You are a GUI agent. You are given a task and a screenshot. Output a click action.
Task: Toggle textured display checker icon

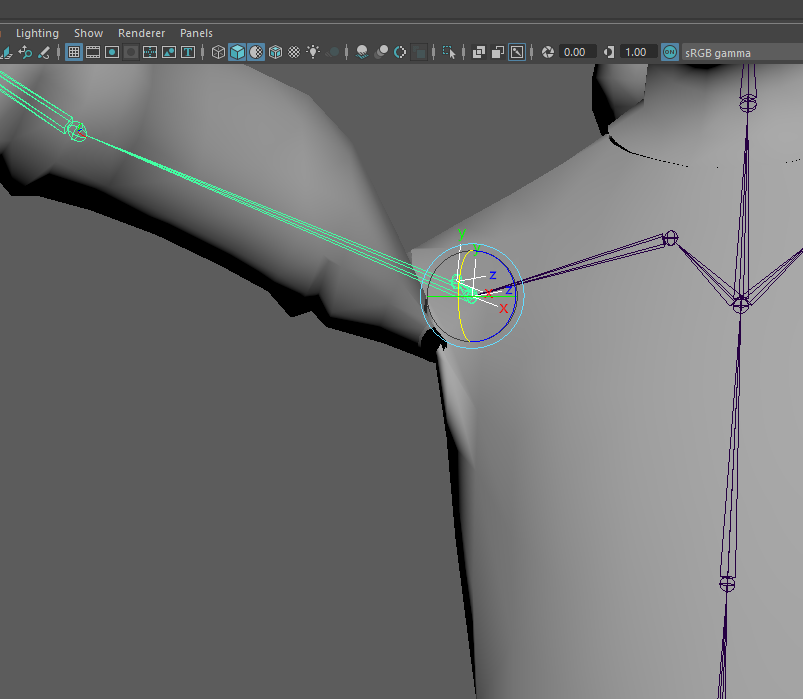[x=294, y=52]
